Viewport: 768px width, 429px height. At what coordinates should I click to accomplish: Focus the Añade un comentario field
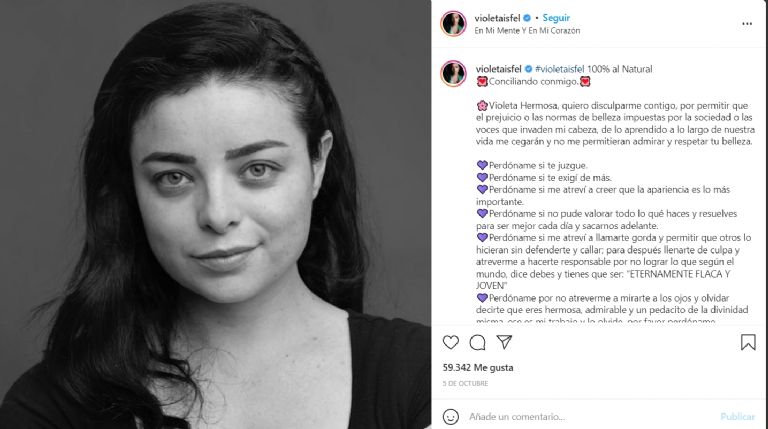588,417
